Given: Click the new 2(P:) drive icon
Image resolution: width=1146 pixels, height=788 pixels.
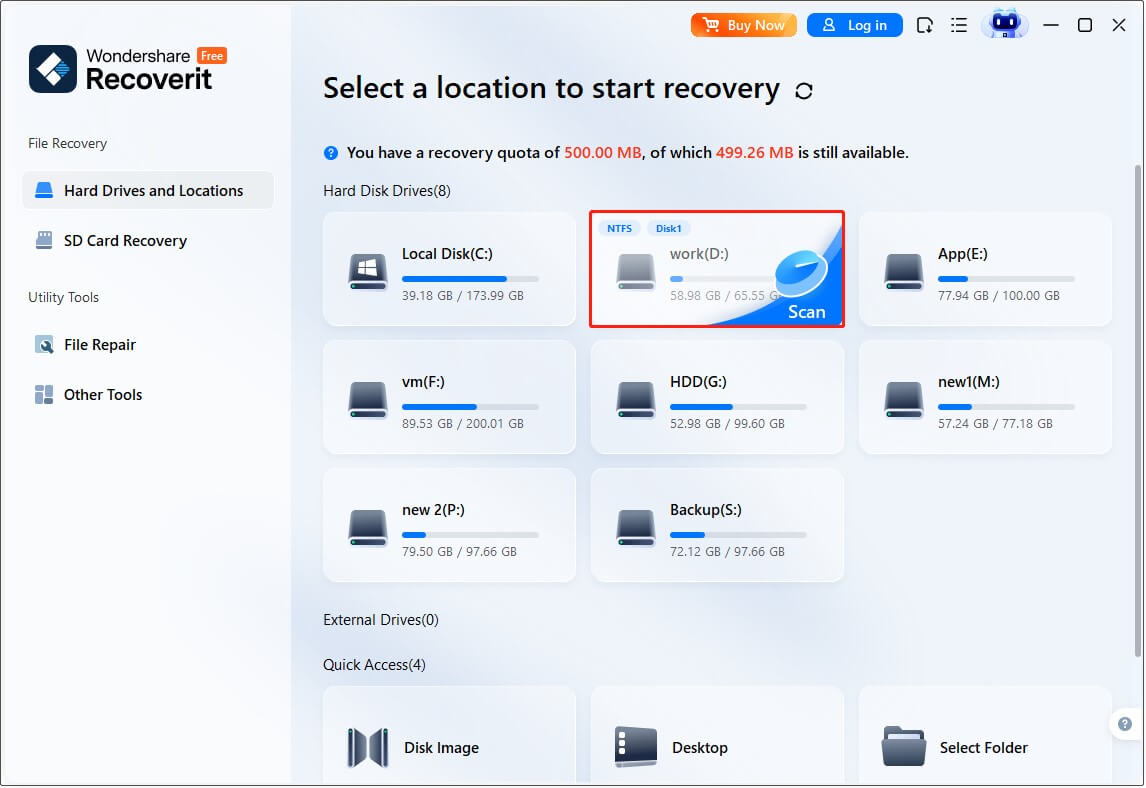Looking at the screenshot, I should [x=368, y=528].
